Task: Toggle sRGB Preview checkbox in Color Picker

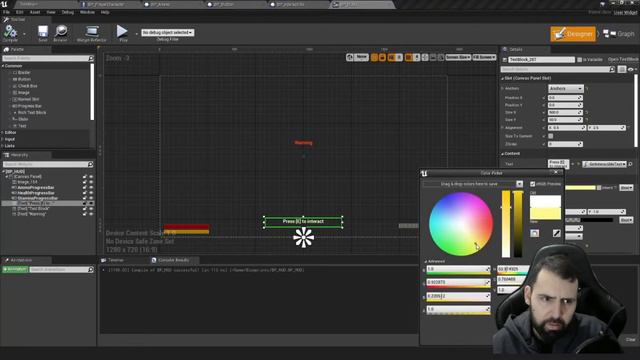Action: tap(532, 184)
